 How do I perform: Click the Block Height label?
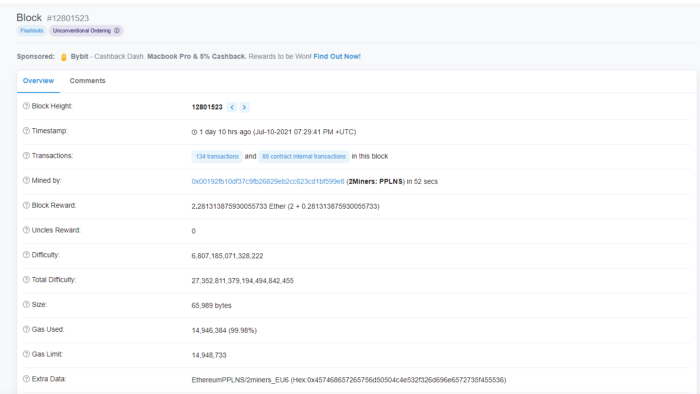[x=52, y=106]
